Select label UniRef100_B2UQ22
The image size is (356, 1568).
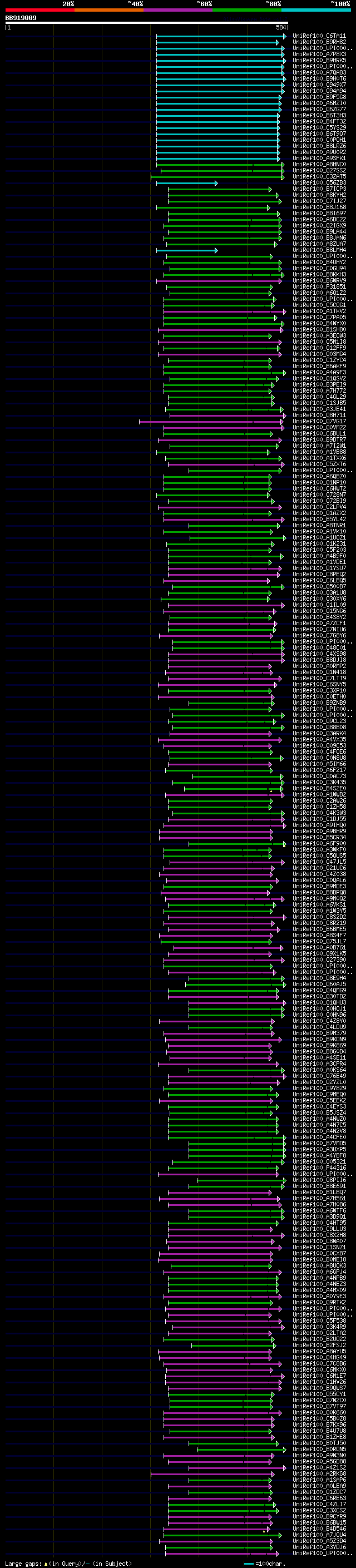coord(319,1339)
